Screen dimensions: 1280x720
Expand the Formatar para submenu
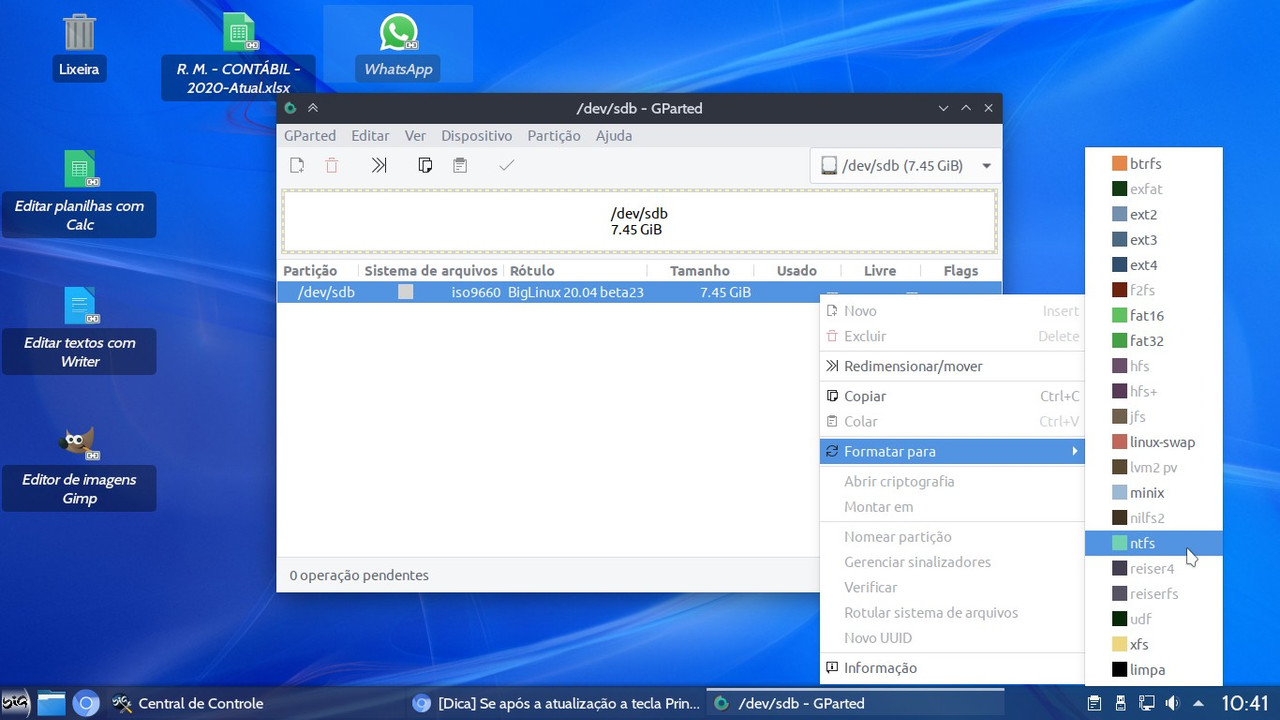952,451
